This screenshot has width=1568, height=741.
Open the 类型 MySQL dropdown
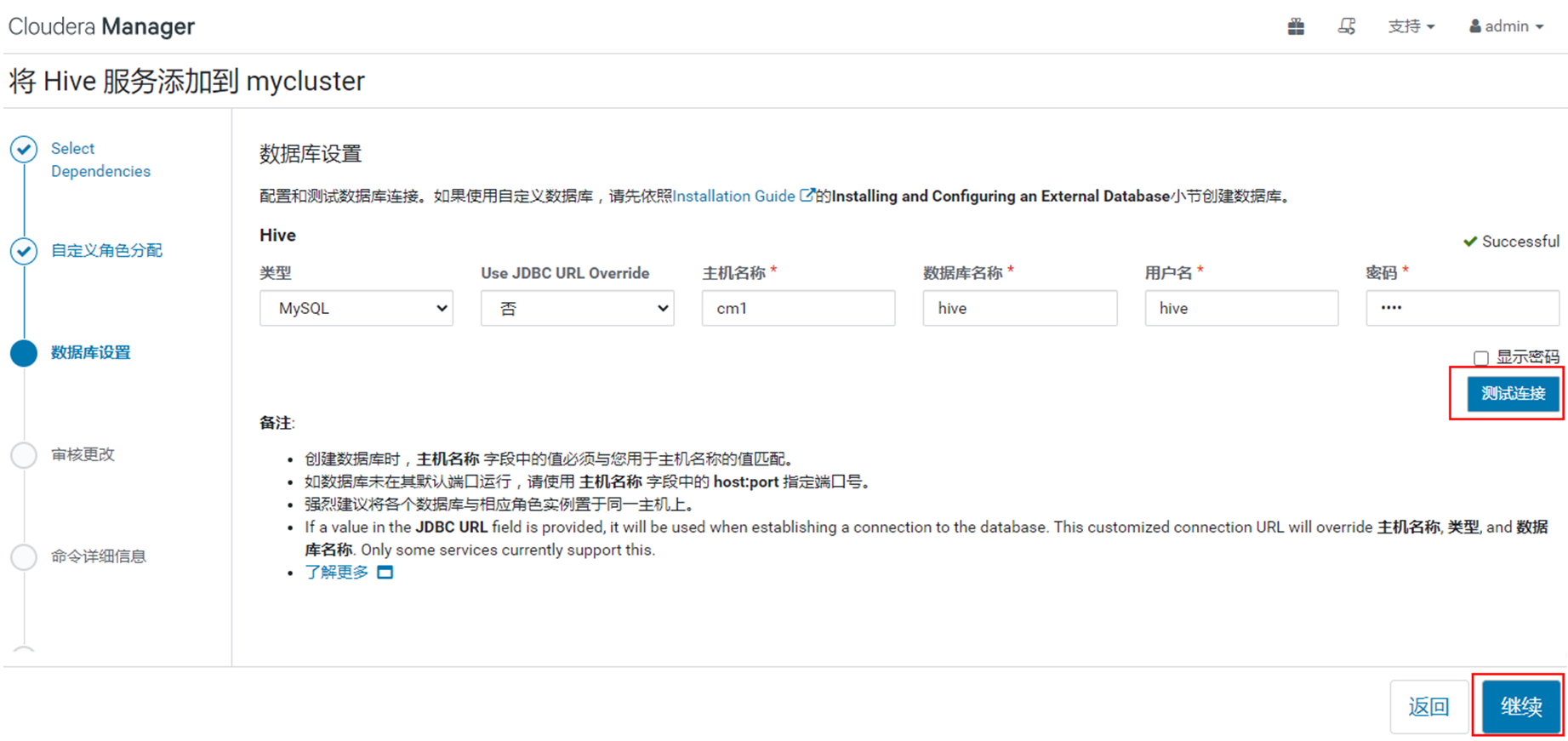356,308
